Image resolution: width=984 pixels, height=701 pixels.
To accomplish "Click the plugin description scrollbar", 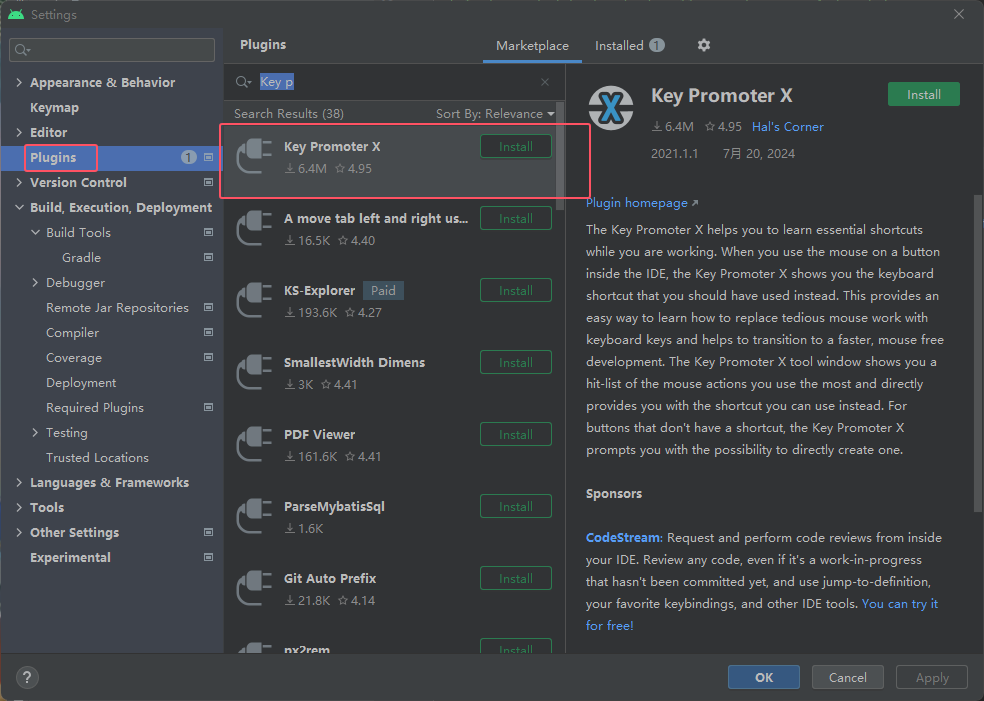I will (x=977, y=355).
